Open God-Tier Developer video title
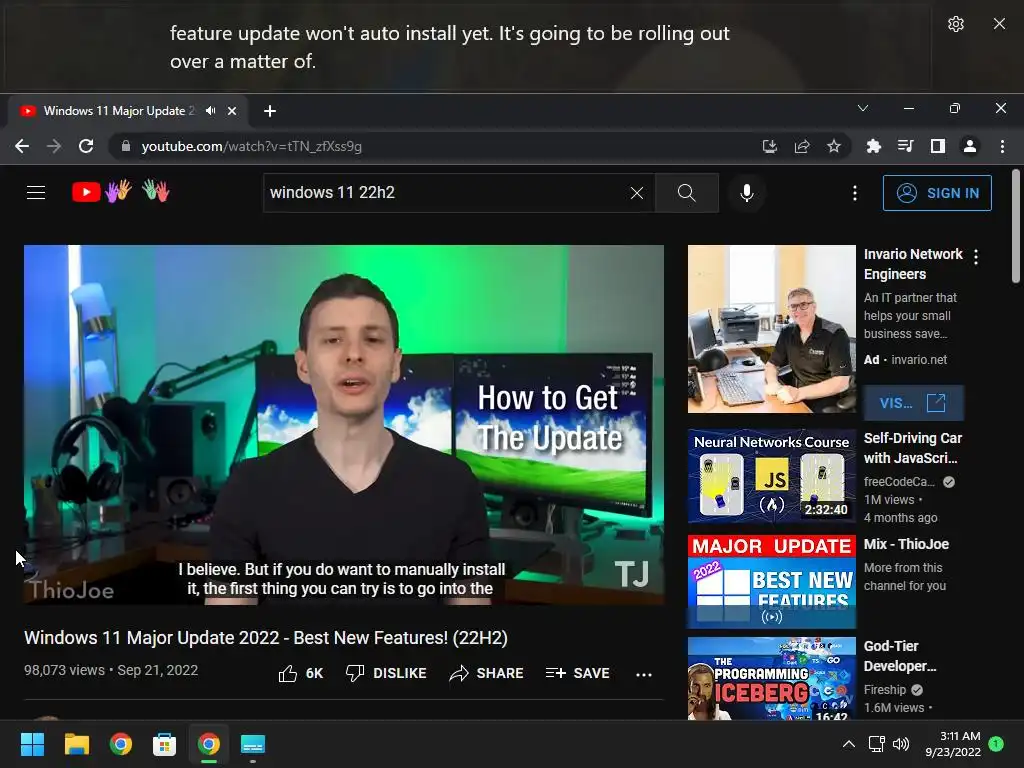 pyautogui.click(x=900, y=656)
